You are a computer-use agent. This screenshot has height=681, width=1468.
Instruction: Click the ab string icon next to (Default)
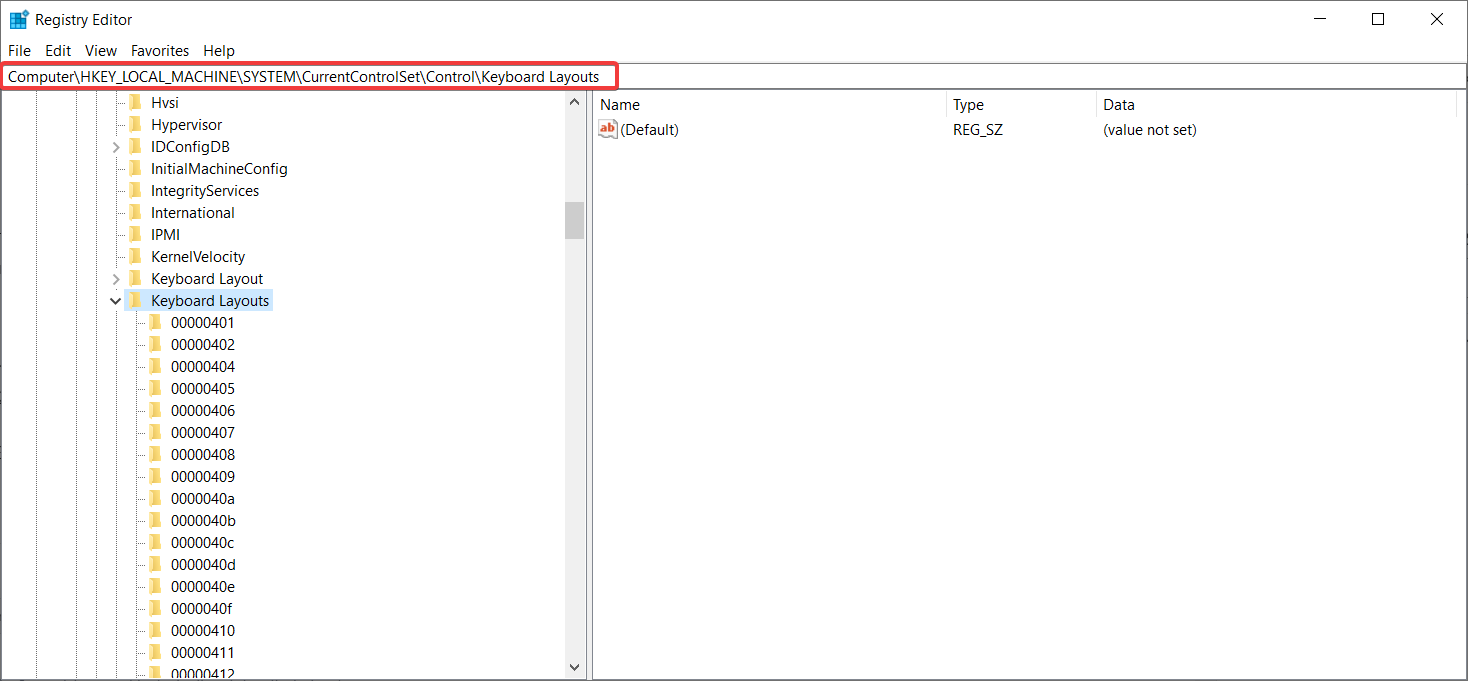607,129
